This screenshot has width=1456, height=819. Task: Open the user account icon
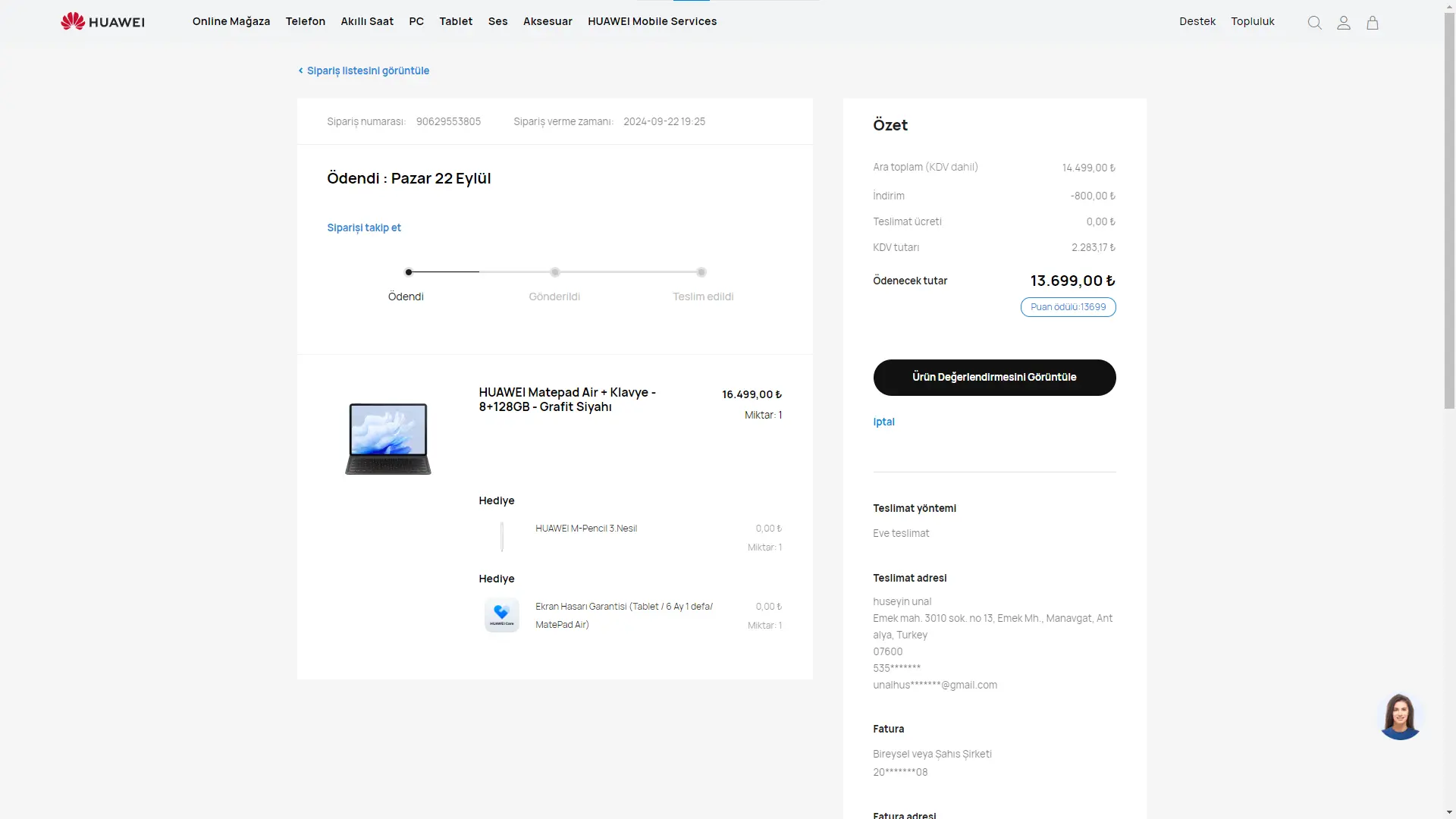[x=1344, y=23]
